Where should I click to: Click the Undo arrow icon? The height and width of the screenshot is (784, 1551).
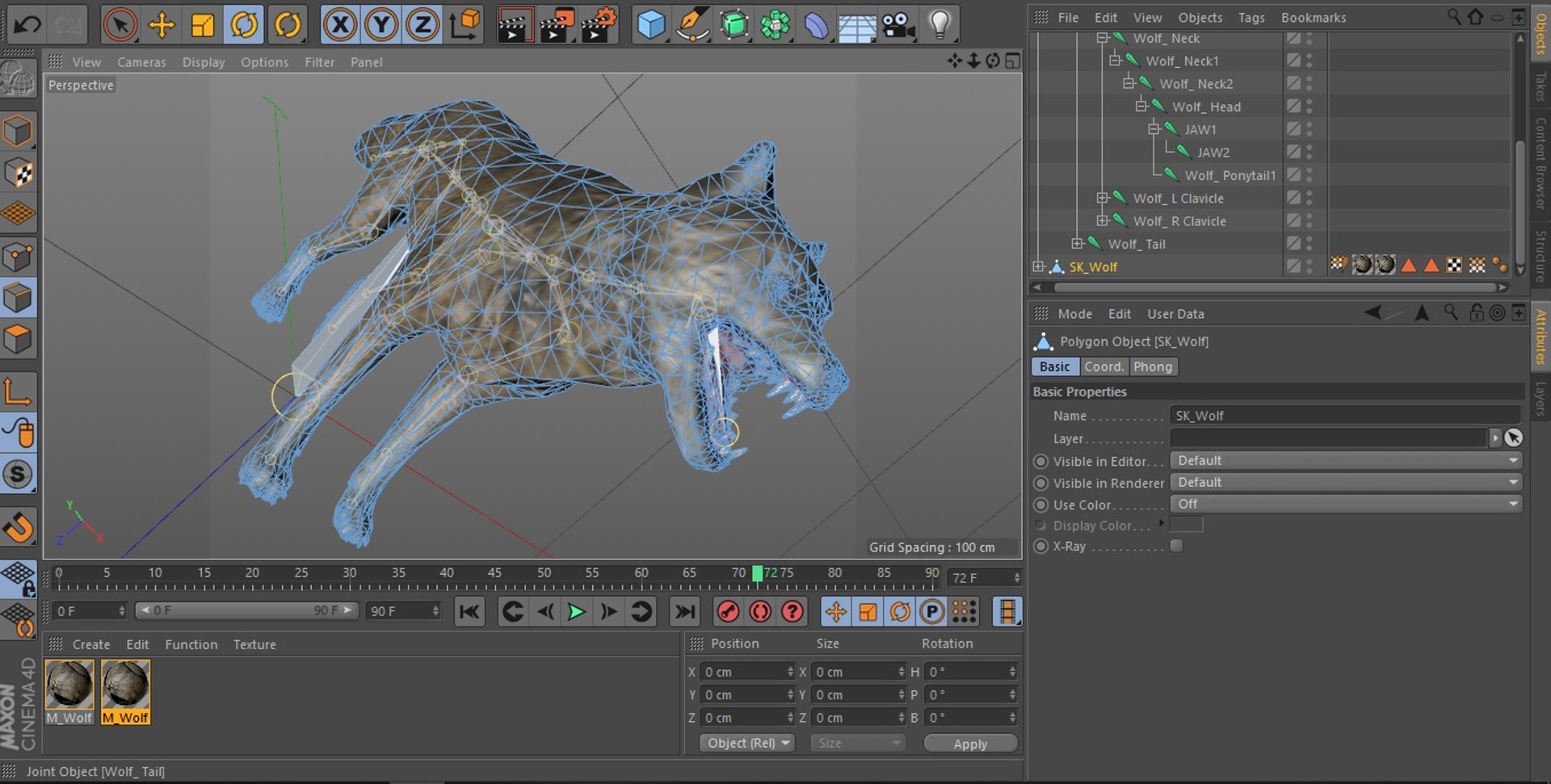pyautogui.click(x=27, y=24)
